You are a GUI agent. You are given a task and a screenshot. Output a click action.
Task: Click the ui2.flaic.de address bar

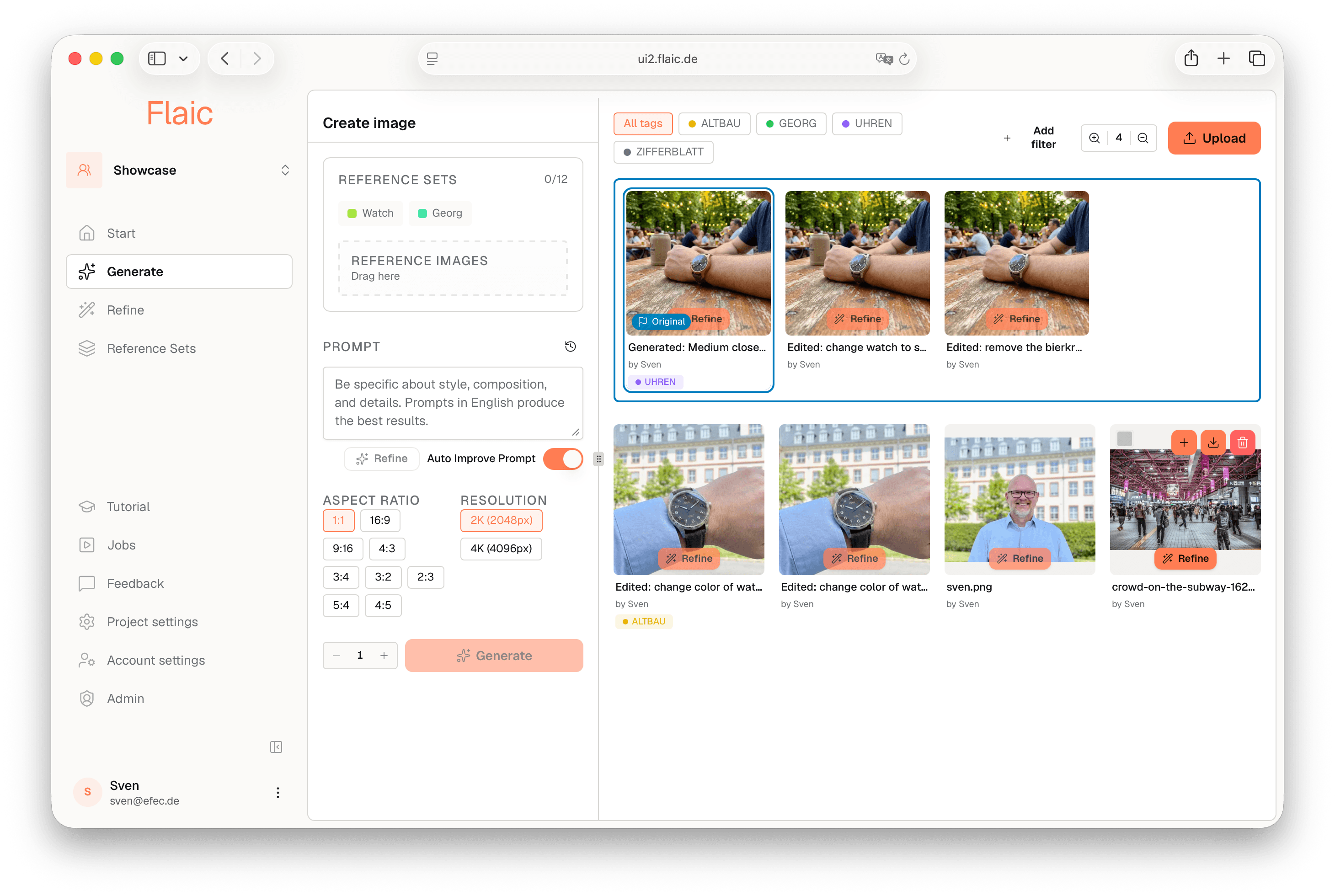pyautogui.click(x=667, y=59)
